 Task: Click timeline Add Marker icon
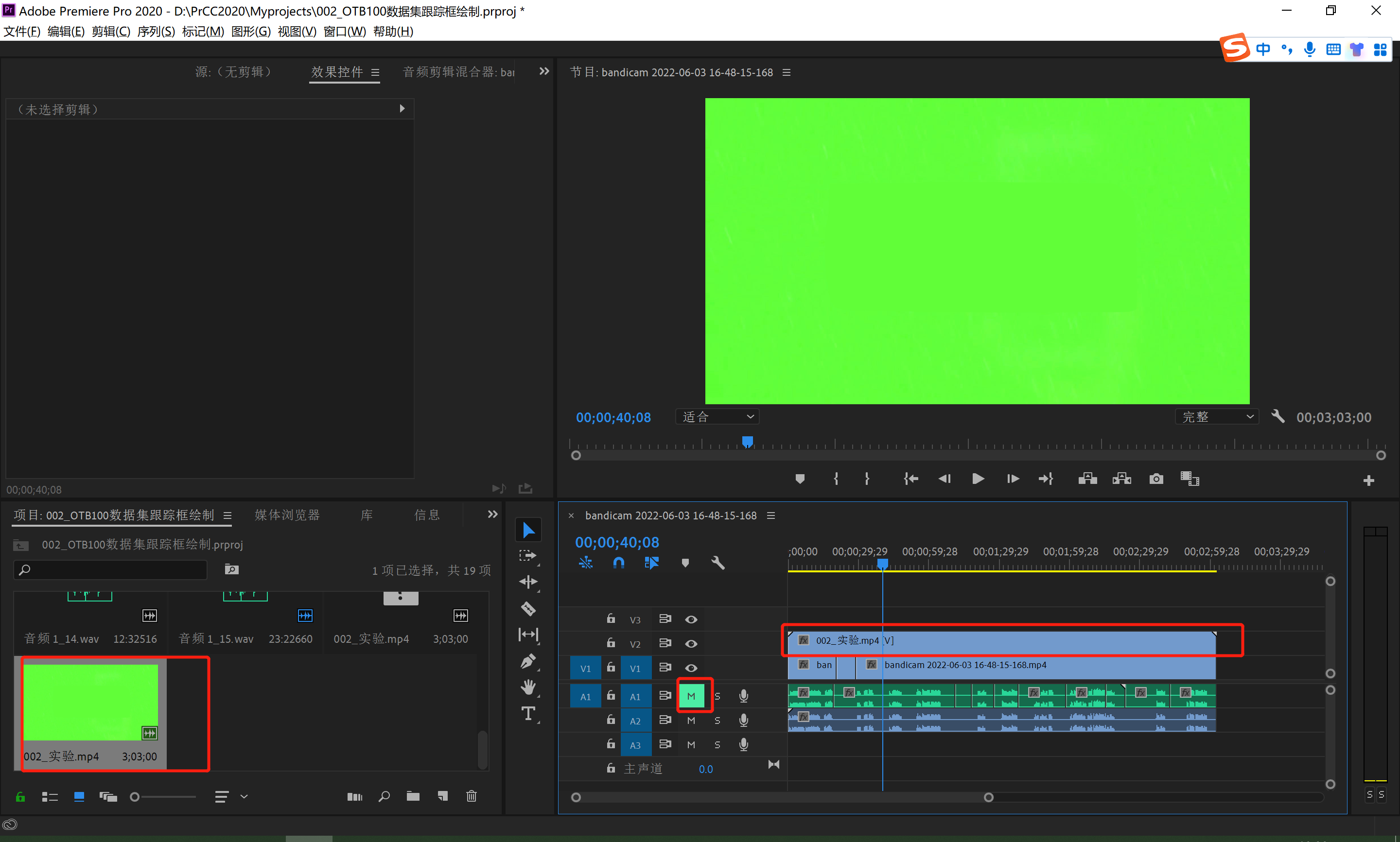[685, 563]
